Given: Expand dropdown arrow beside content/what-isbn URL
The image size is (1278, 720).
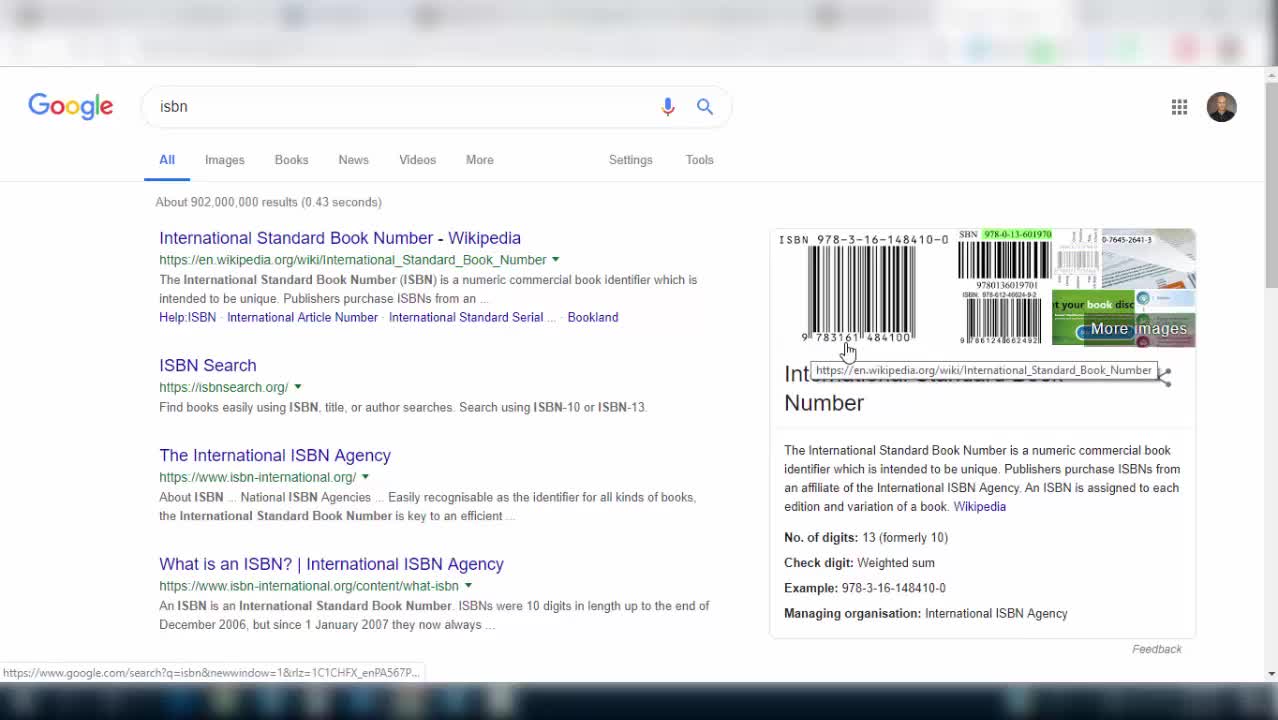Looking at the screenshot, I should tap(467, 586).
